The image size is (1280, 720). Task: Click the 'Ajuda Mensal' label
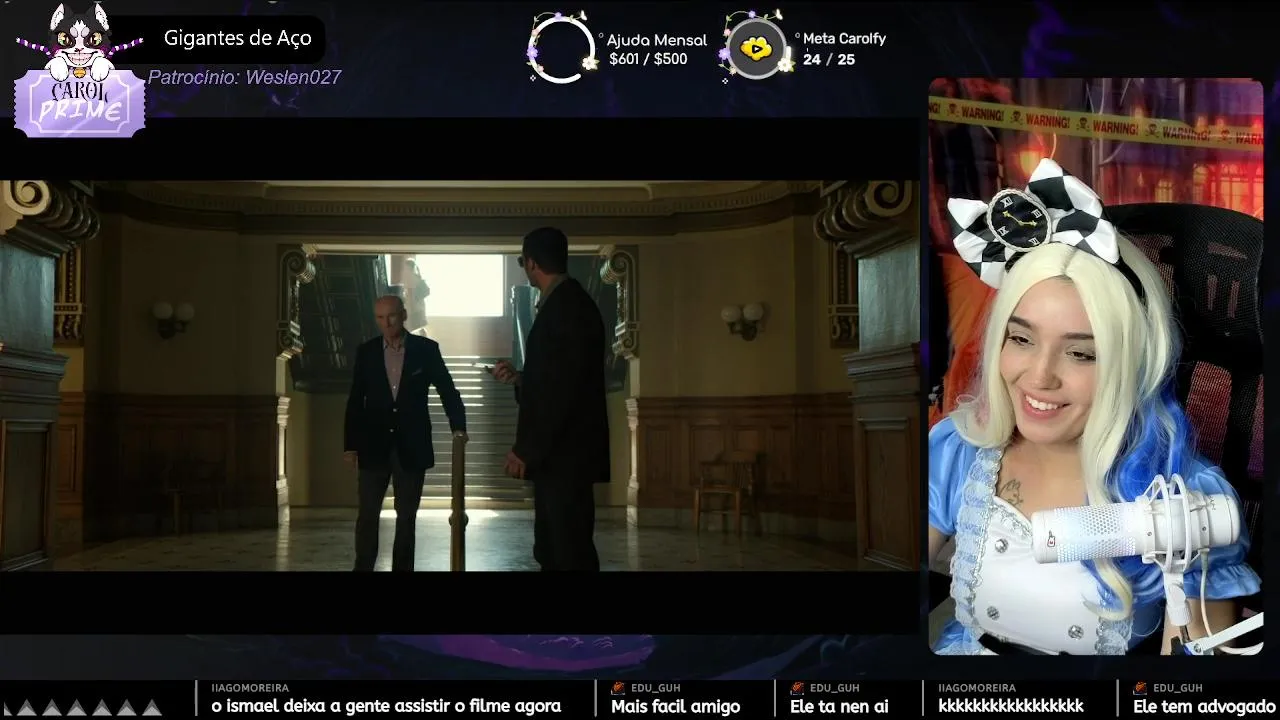(x=657, y=40)
